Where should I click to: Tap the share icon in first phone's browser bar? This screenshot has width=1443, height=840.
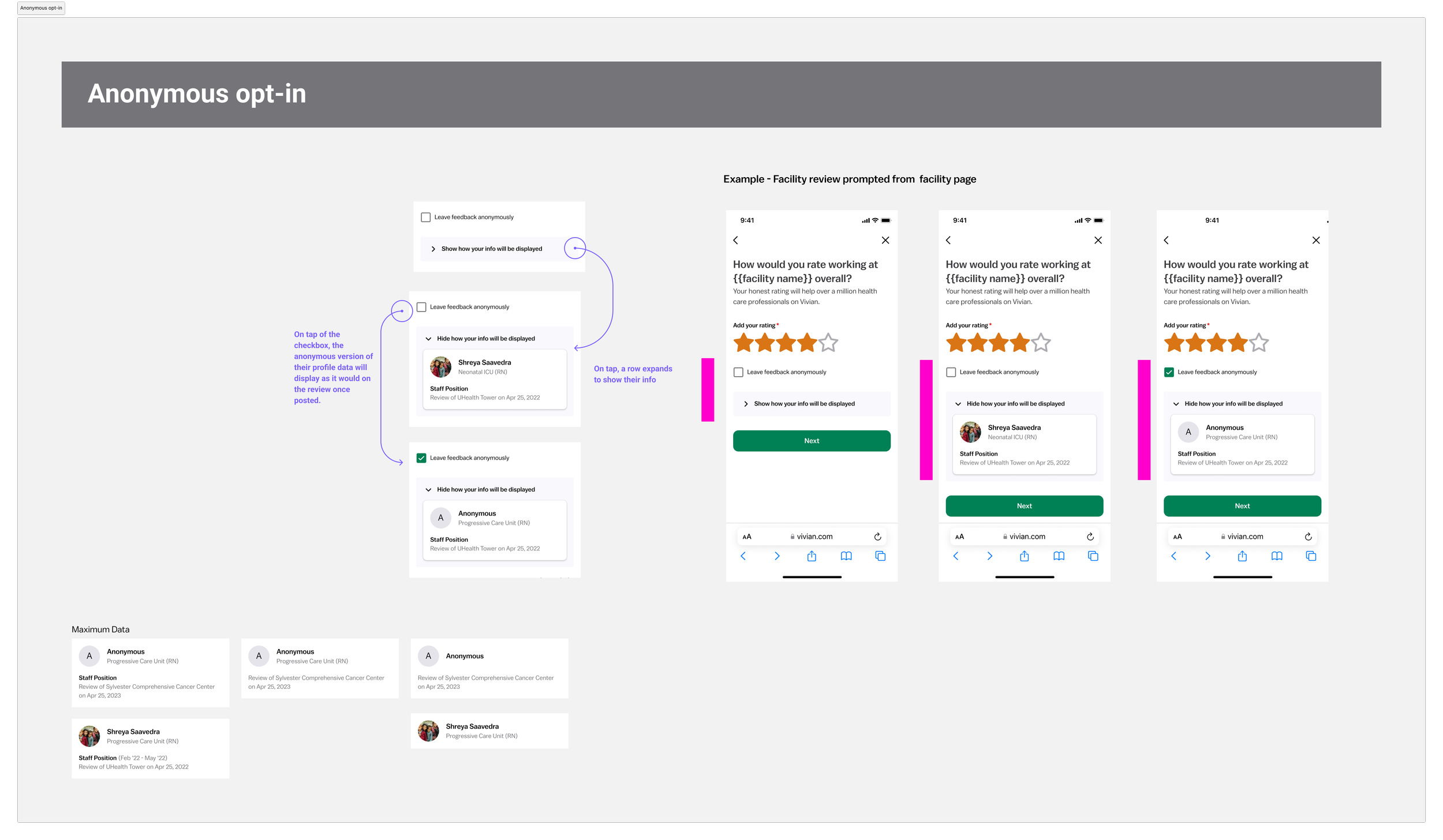point(812,556)
